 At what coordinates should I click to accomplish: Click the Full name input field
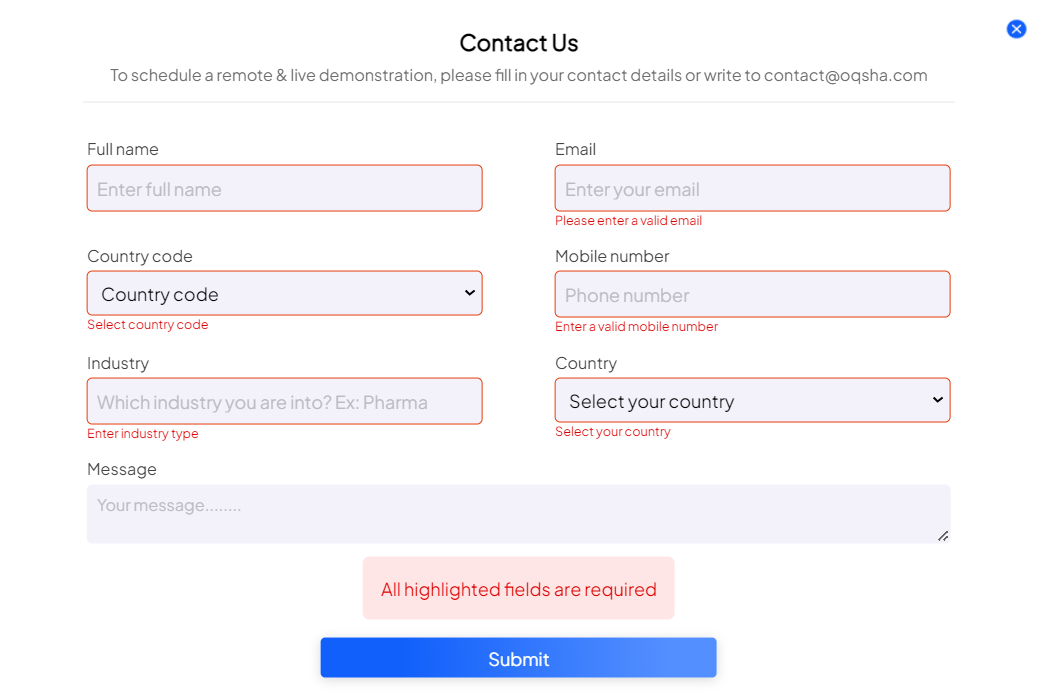click(284, 188)
